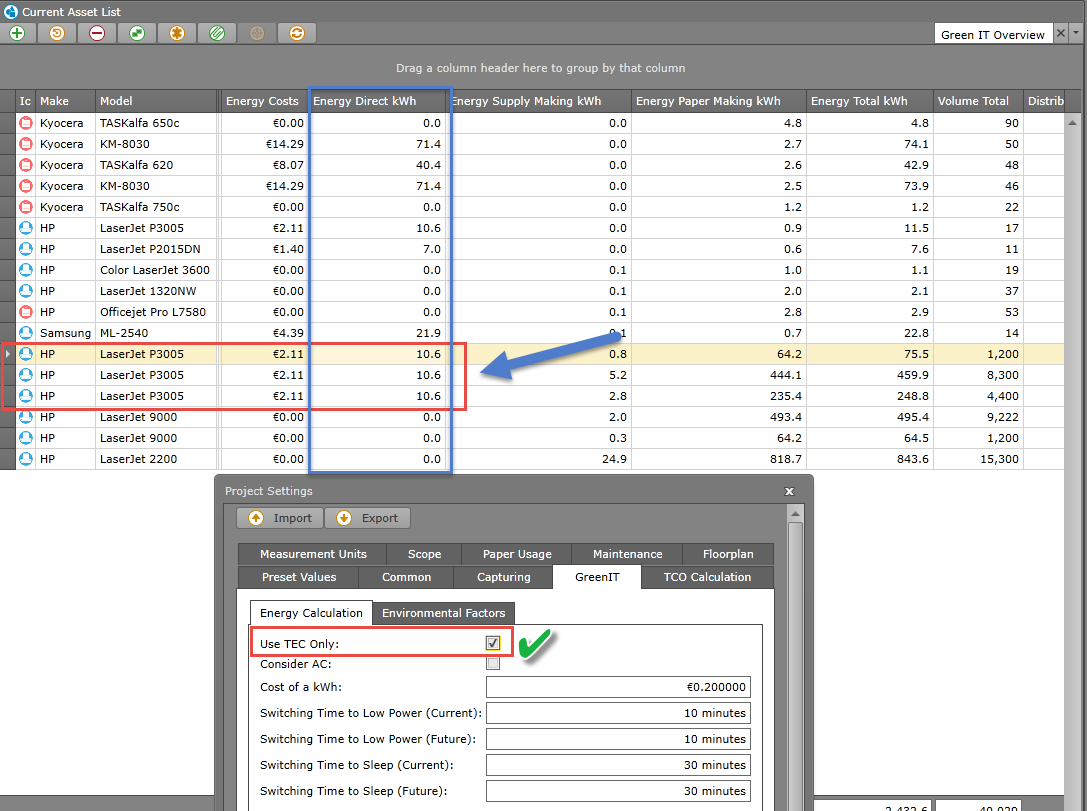Edit Switching Time to Sleep (Current) field
The height and width of the screenshot is (811, 1087).
[x=618, y=765]
